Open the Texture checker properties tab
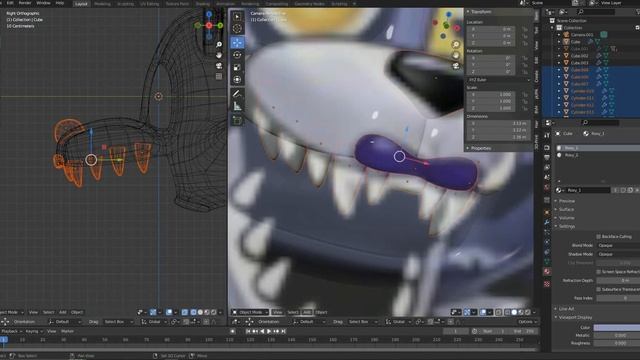This screenshot has height=360, width=640. tap(547, 284)
